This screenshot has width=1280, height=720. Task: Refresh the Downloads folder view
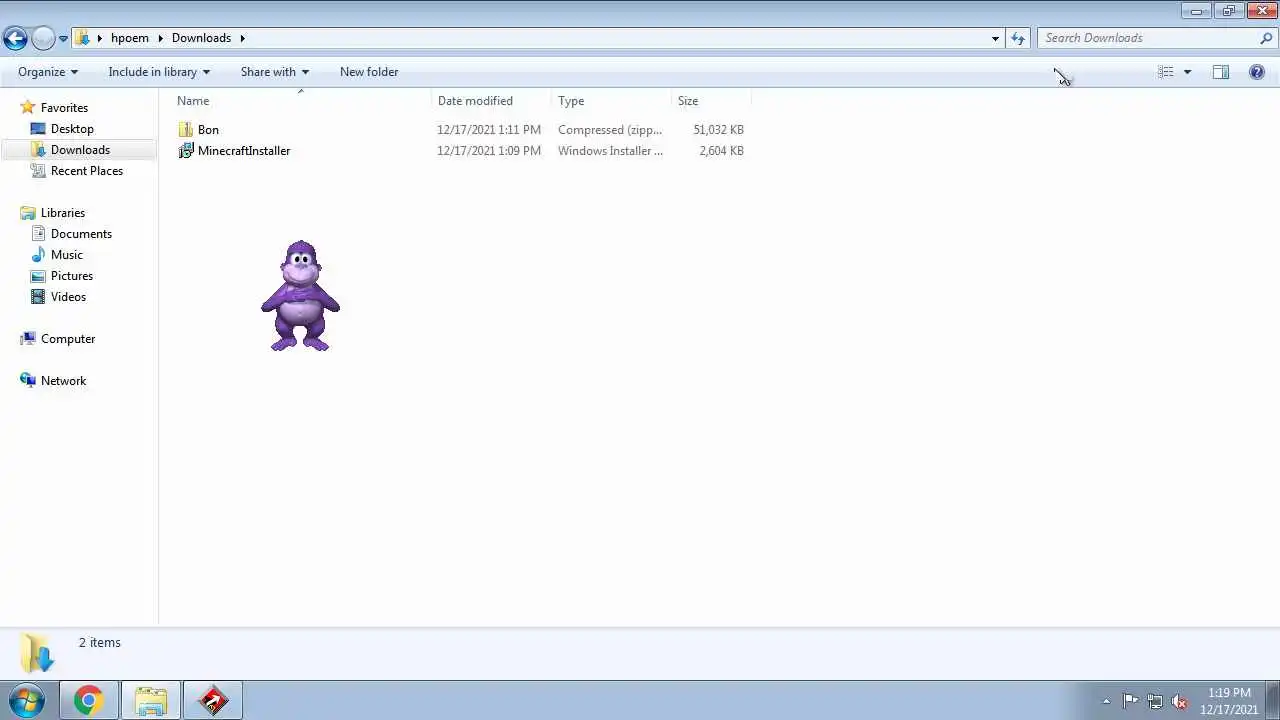click(1018, 38)
